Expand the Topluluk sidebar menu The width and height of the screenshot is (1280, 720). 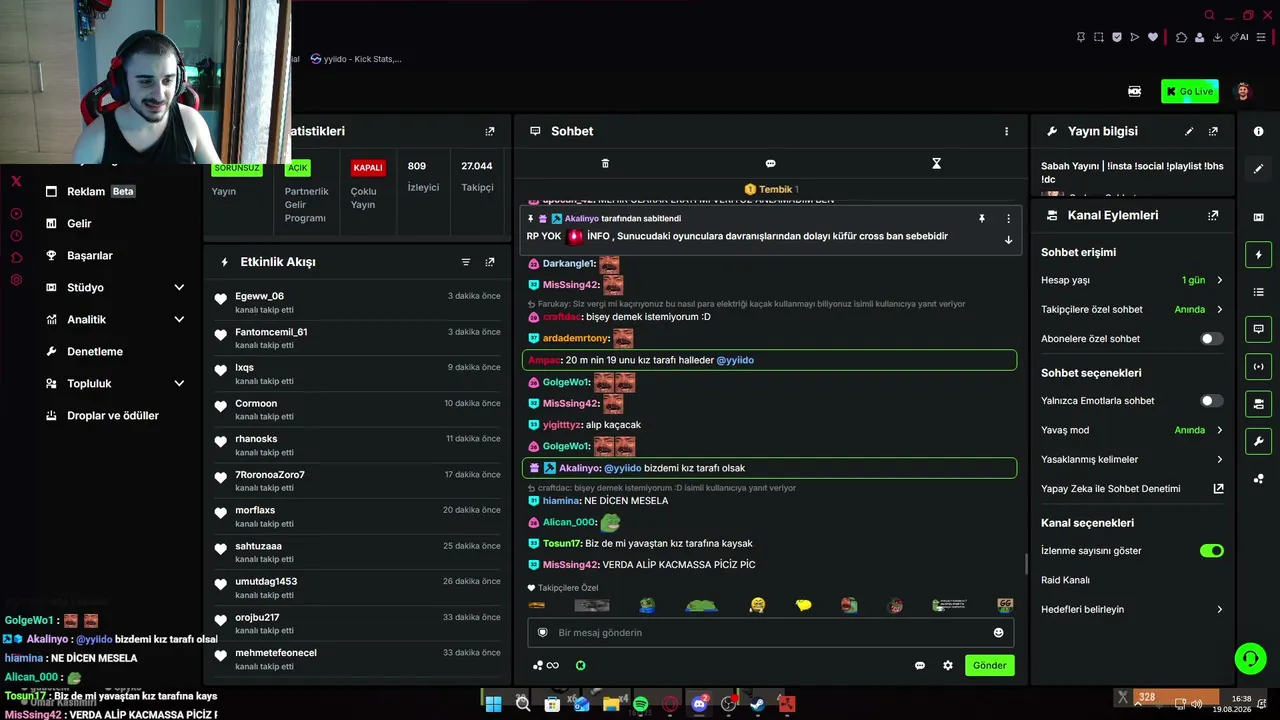point(115,384)
